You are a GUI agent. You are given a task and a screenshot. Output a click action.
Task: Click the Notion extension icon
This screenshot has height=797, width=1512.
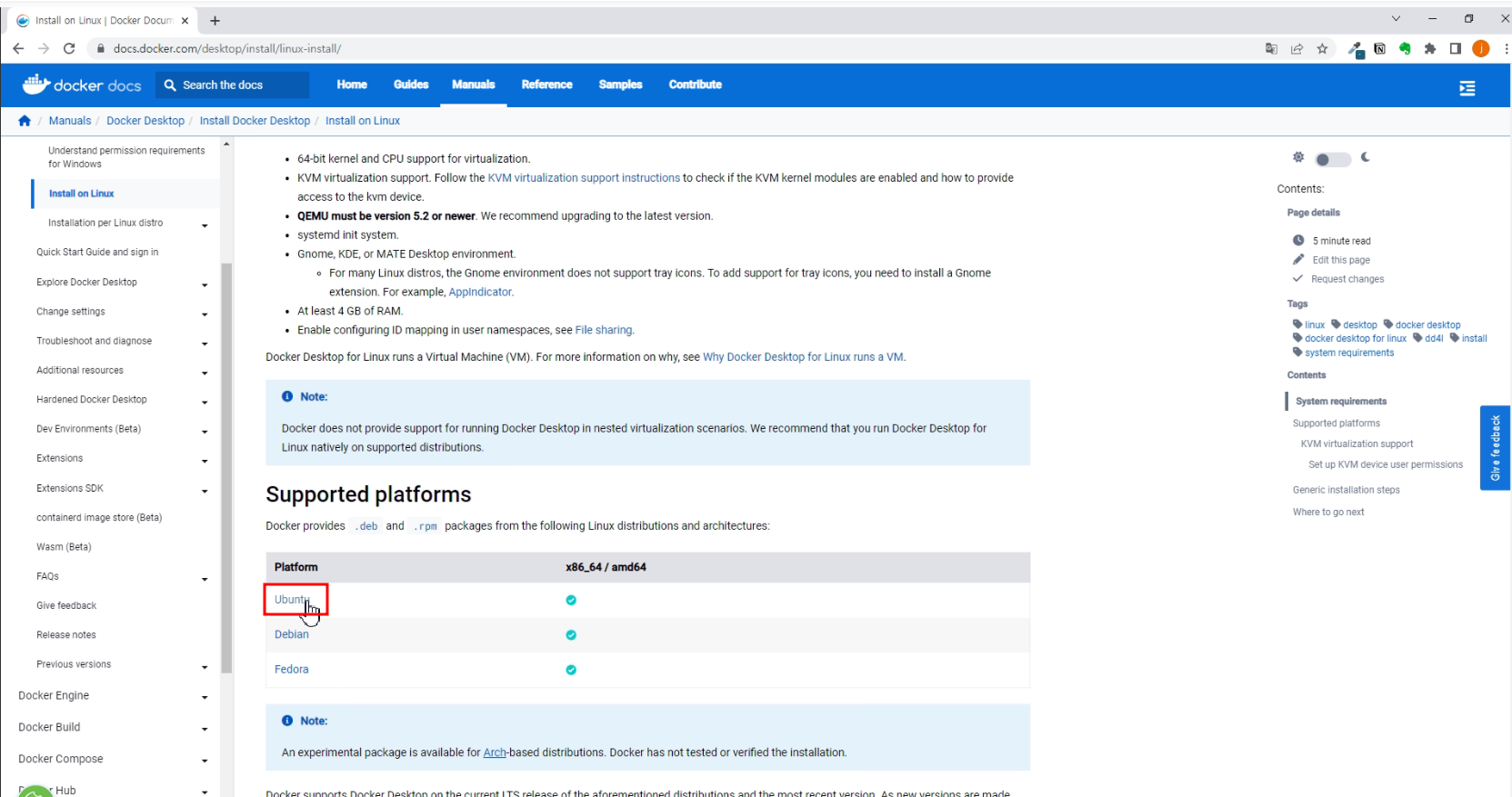[x=1379, y=48]
